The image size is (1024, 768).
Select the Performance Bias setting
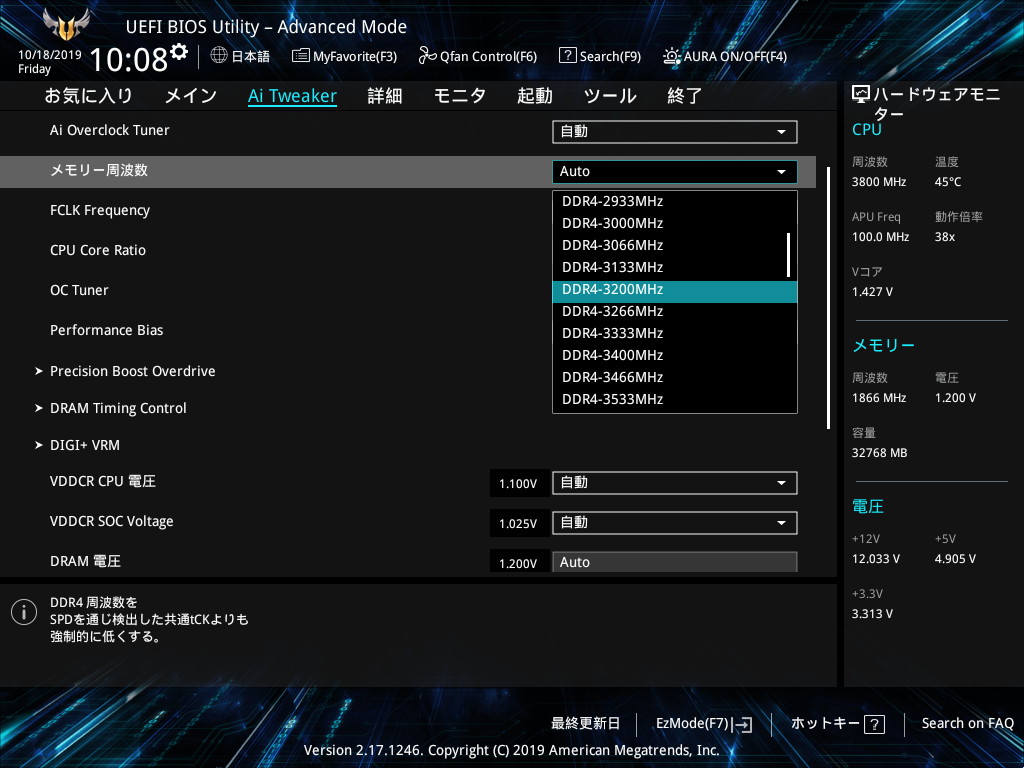(106, 330)
